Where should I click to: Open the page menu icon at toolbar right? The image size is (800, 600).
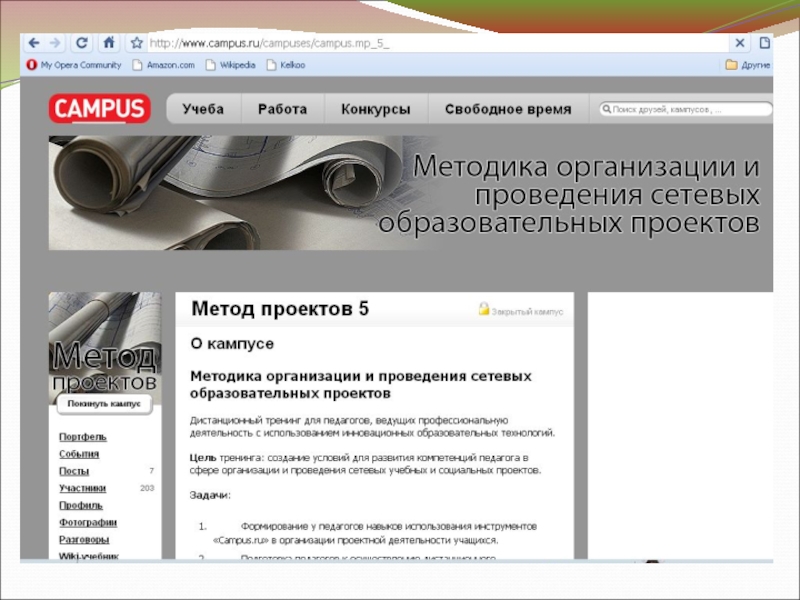click(x=765, y=43)
